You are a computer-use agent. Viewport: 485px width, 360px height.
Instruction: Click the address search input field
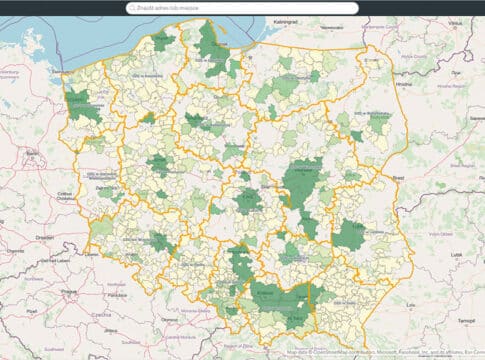tap(242, 8)
